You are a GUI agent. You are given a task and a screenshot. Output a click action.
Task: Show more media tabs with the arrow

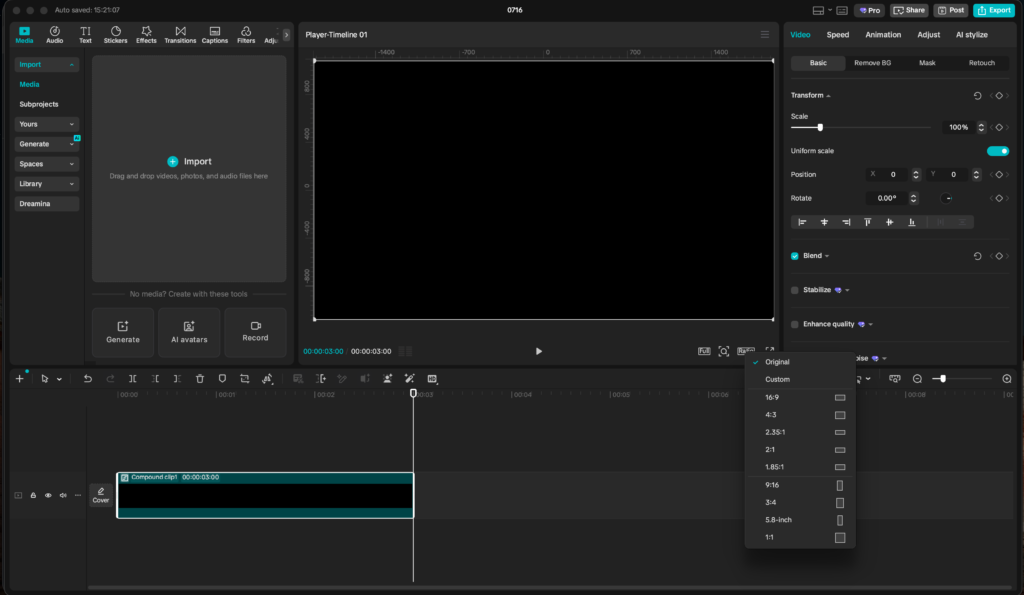pos(286,35)
